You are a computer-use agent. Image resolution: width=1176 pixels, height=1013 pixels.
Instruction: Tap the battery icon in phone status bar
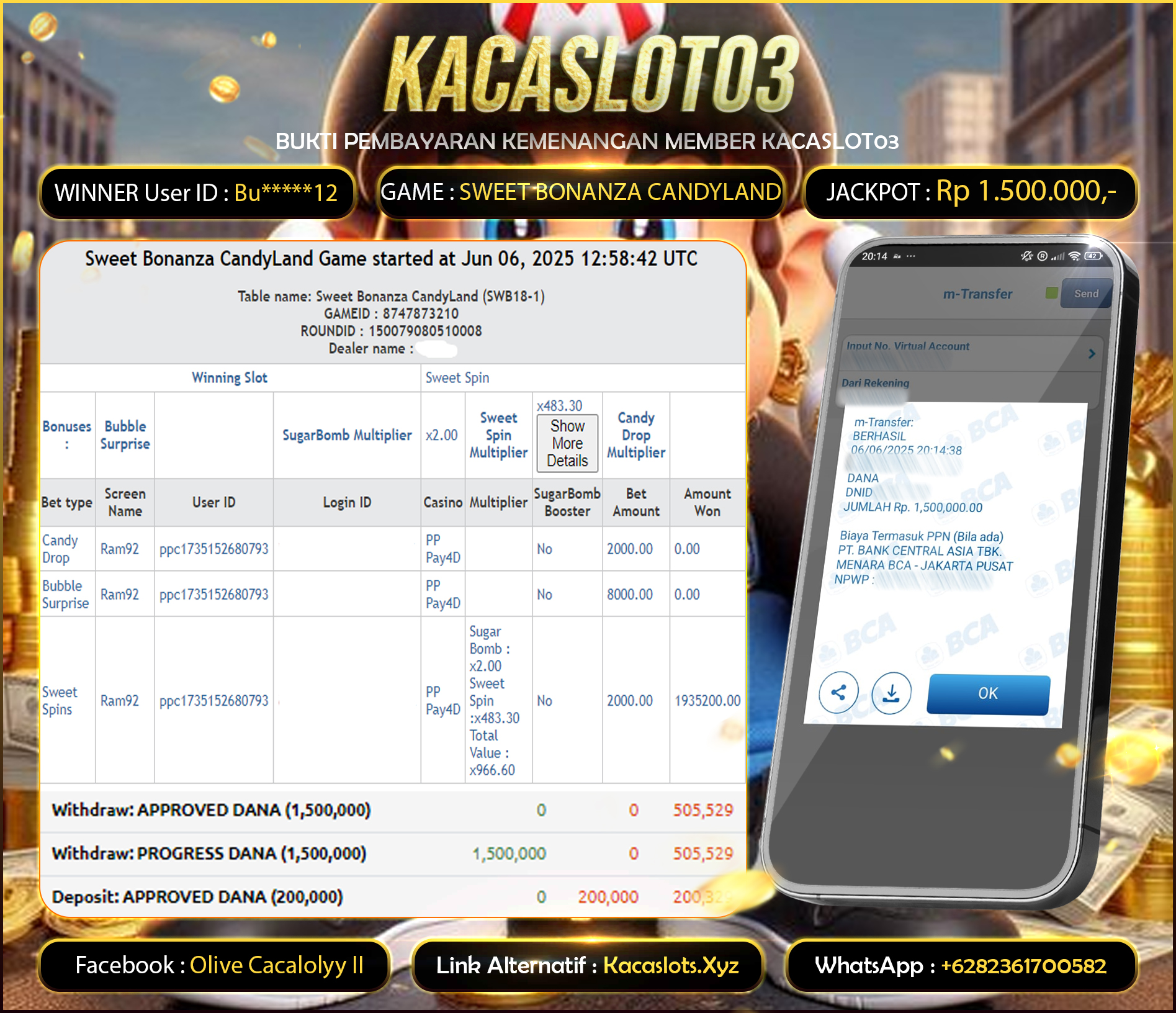1093,256
